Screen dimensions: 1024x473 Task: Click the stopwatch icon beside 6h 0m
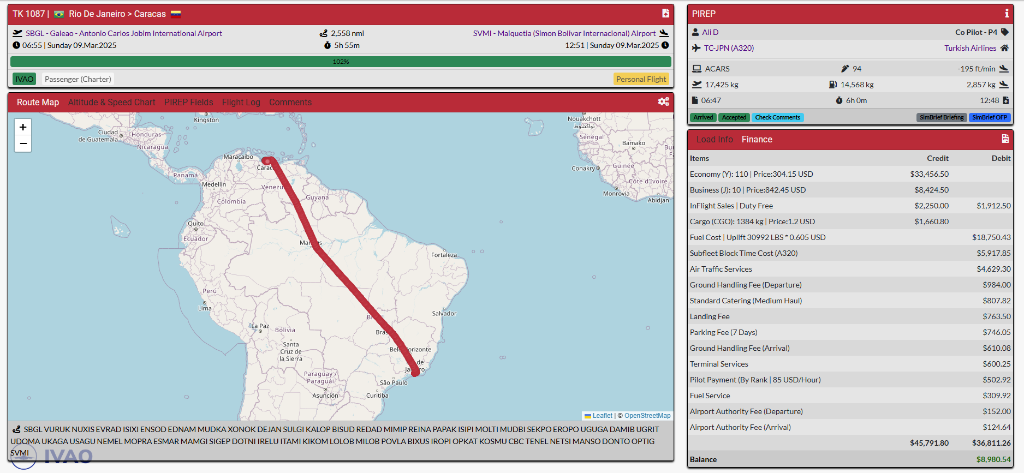(x=839, y=101)
